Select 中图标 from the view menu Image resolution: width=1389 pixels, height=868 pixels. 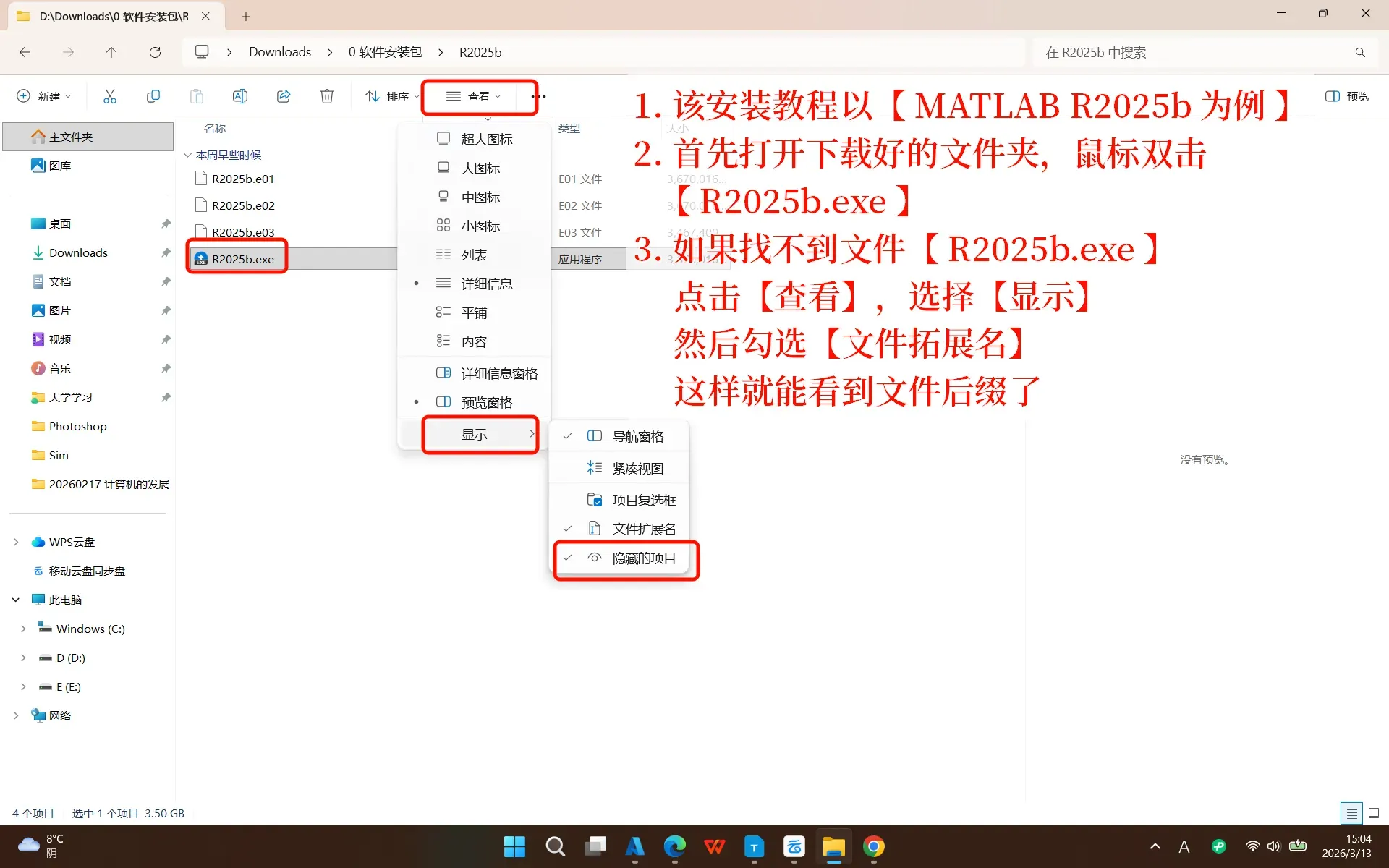[479, 196]
